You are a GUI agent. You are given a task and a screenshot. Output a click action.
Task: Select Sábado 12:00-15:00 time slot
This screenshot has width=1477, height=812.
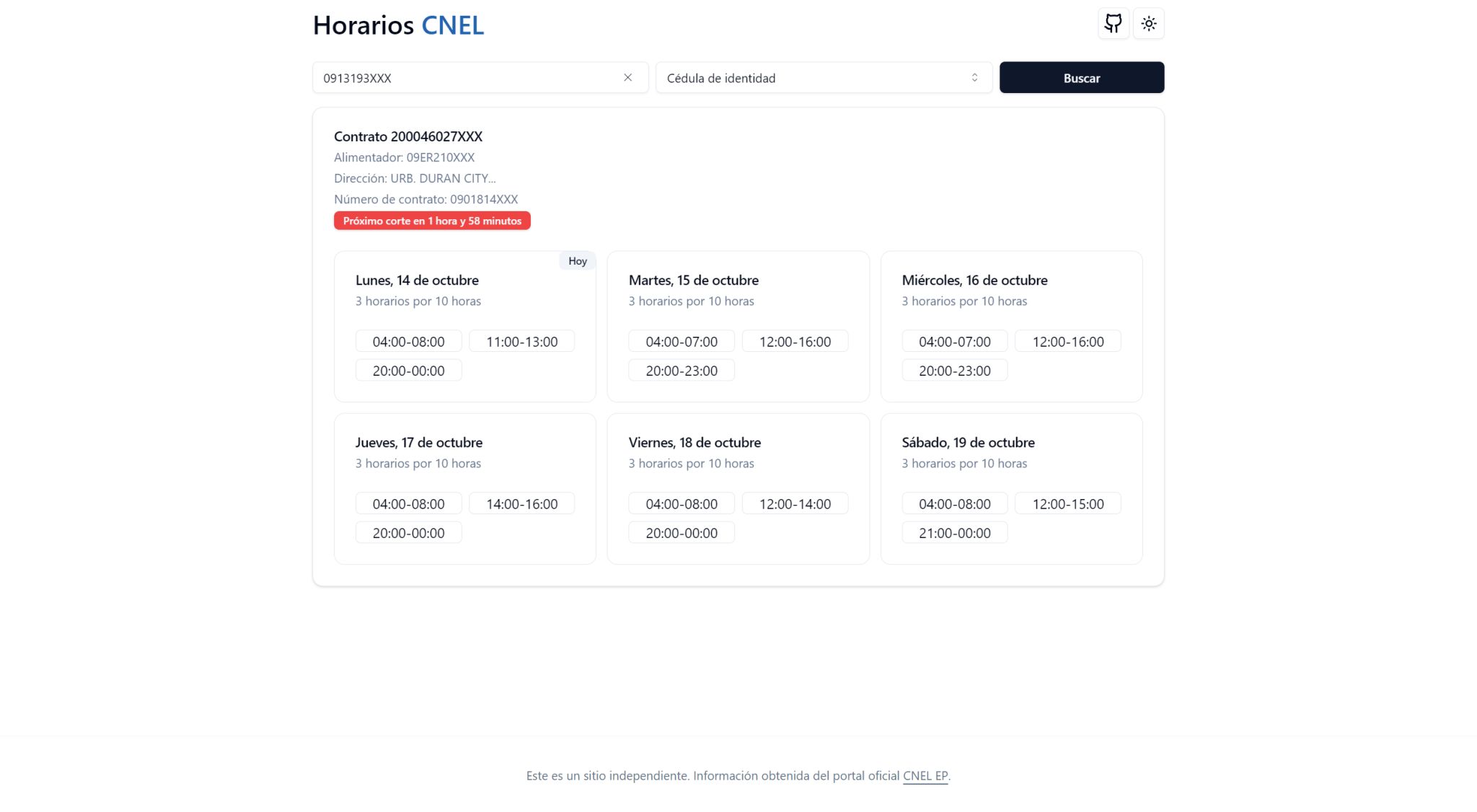click(x=1068, y=504)
